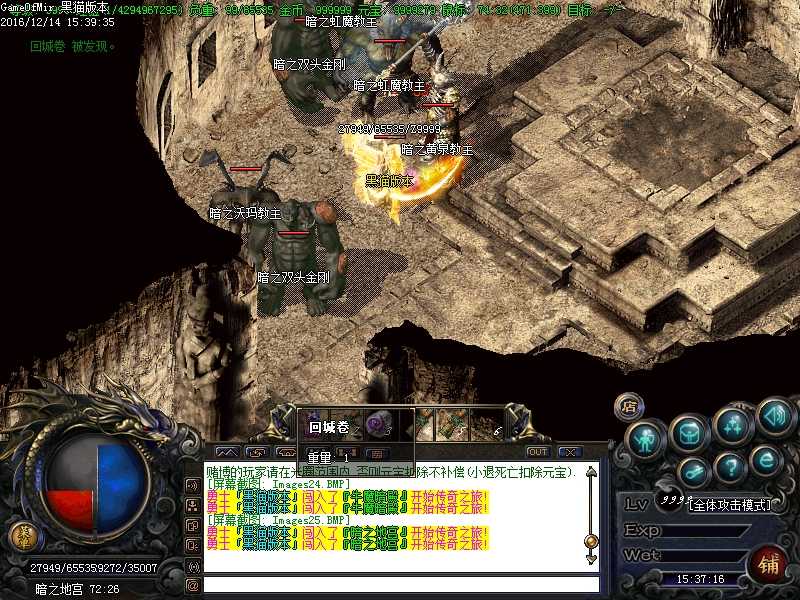Select quick belt slot 6

(486, 425)
